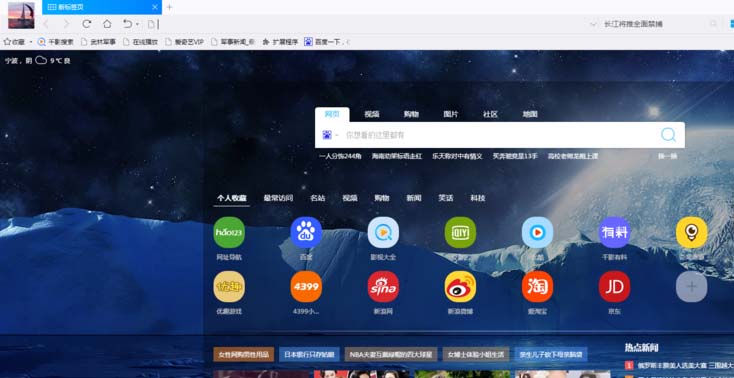734x378 pixels.
Task: Click the user avatar sailboat picture
Action: pos(21,15)
